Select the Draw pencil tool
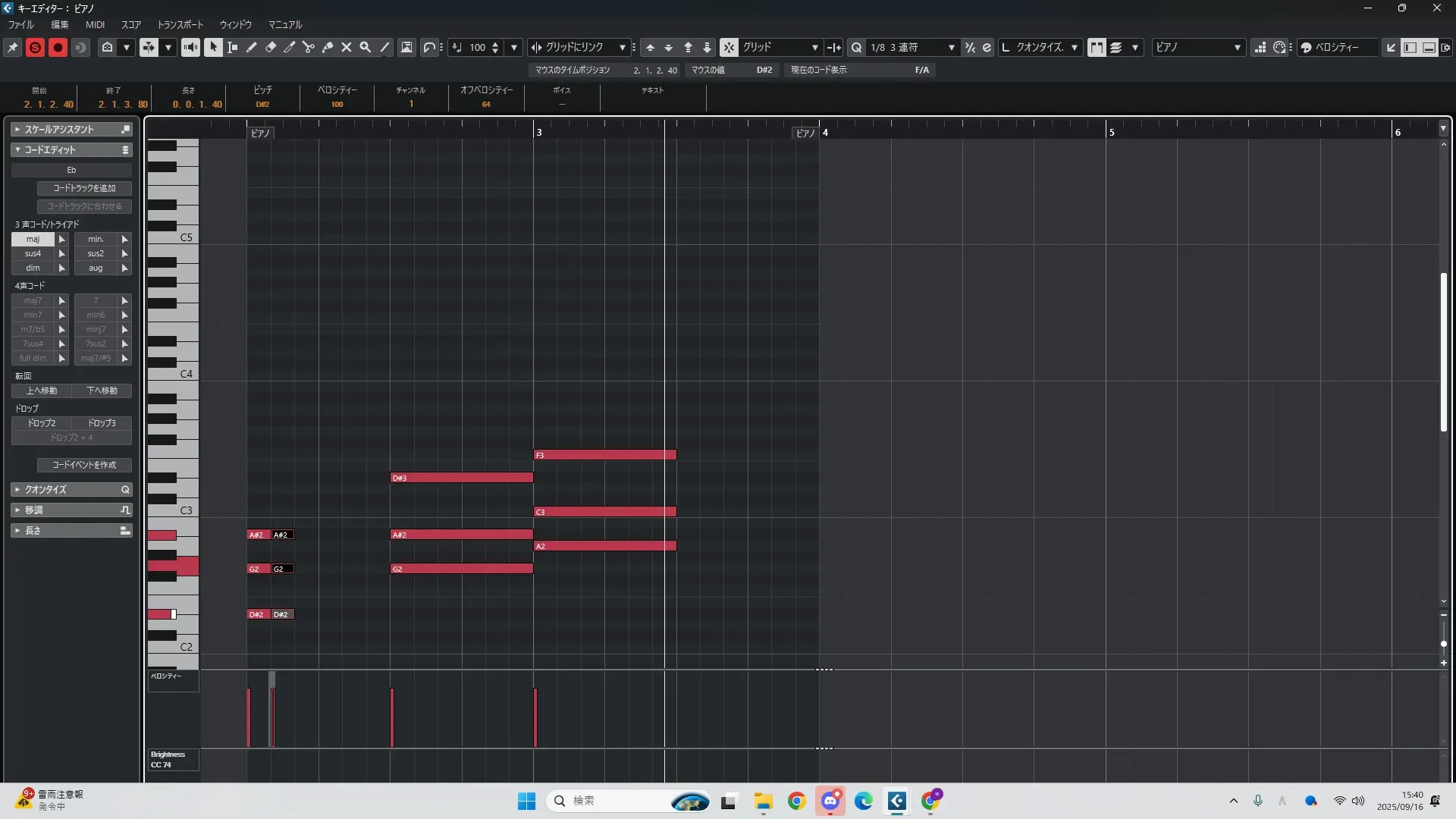Screen dimensions: 1456x819 pos(252,47)
